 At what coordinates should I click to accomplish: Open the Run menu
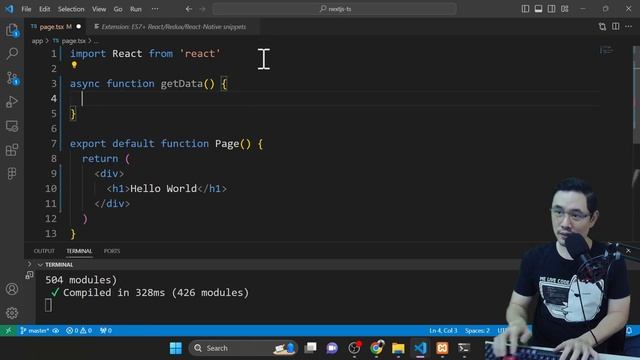click(x=136, y=9)
